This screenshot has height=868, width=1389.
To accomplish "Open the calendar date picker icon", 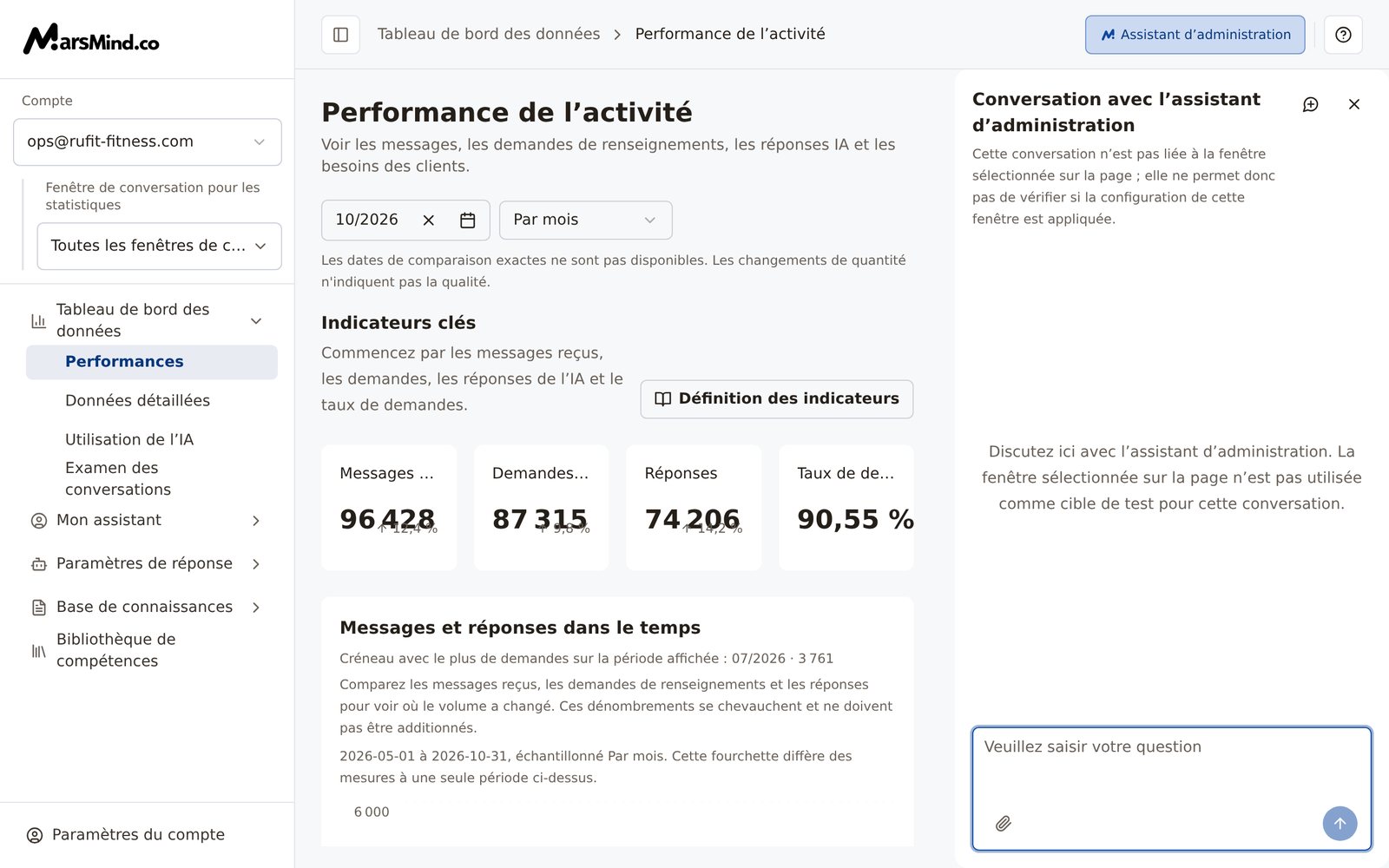I will pyautogui.click(x=467, y=220).
